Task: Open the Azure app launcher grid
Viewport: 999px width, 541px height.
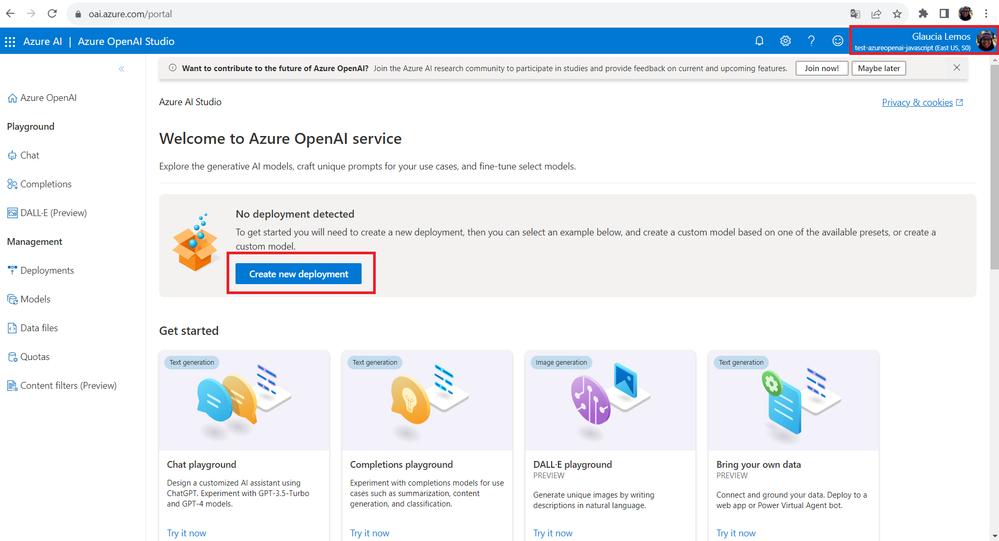Action: point(10,42)
